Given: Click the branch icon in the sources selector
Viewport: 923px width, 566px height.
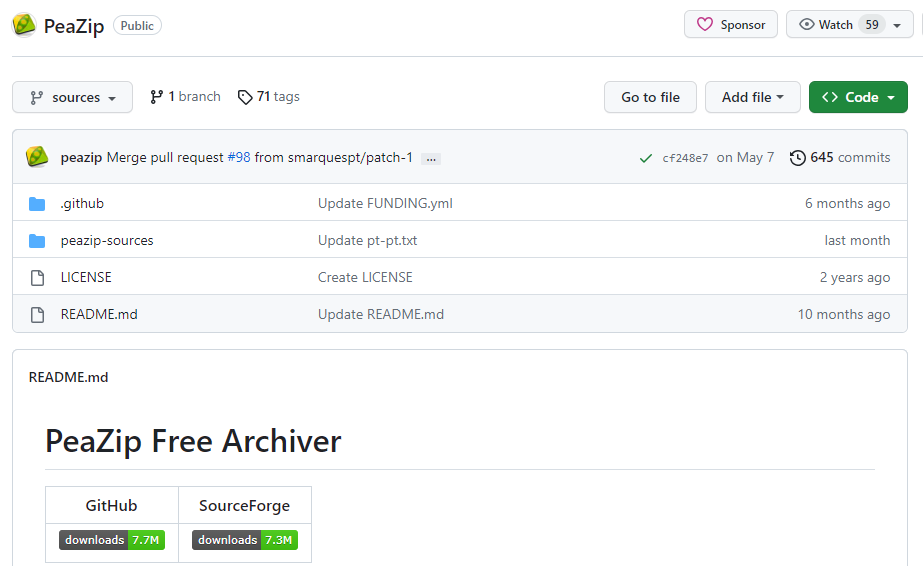Looking at the screenshot, I should coord(36,98).
